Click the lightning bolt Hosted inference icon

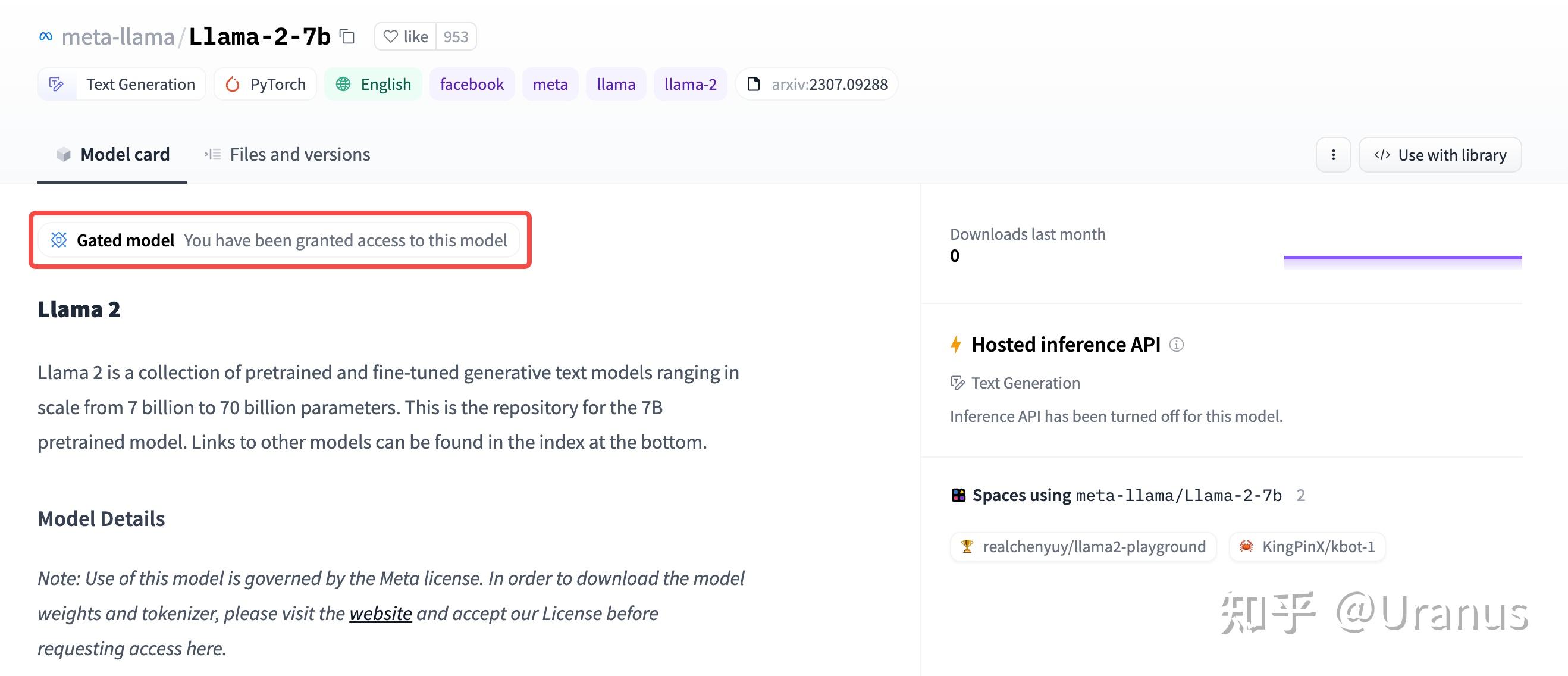click(x=957, y=345)
